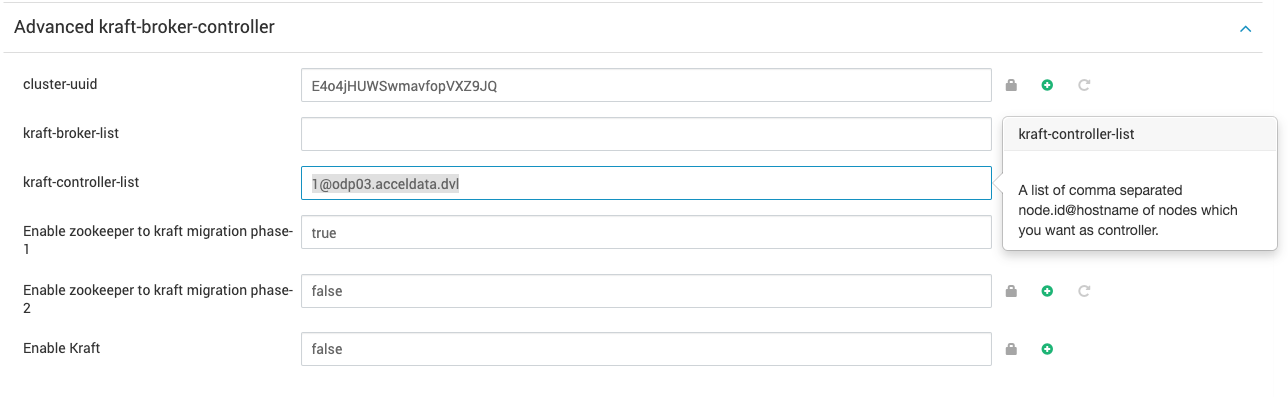Image resolution: width=1288 pixels, height=397 pixels.
Task: Click the kraft-broker-list property label
Action: click(x=71, y=132)
